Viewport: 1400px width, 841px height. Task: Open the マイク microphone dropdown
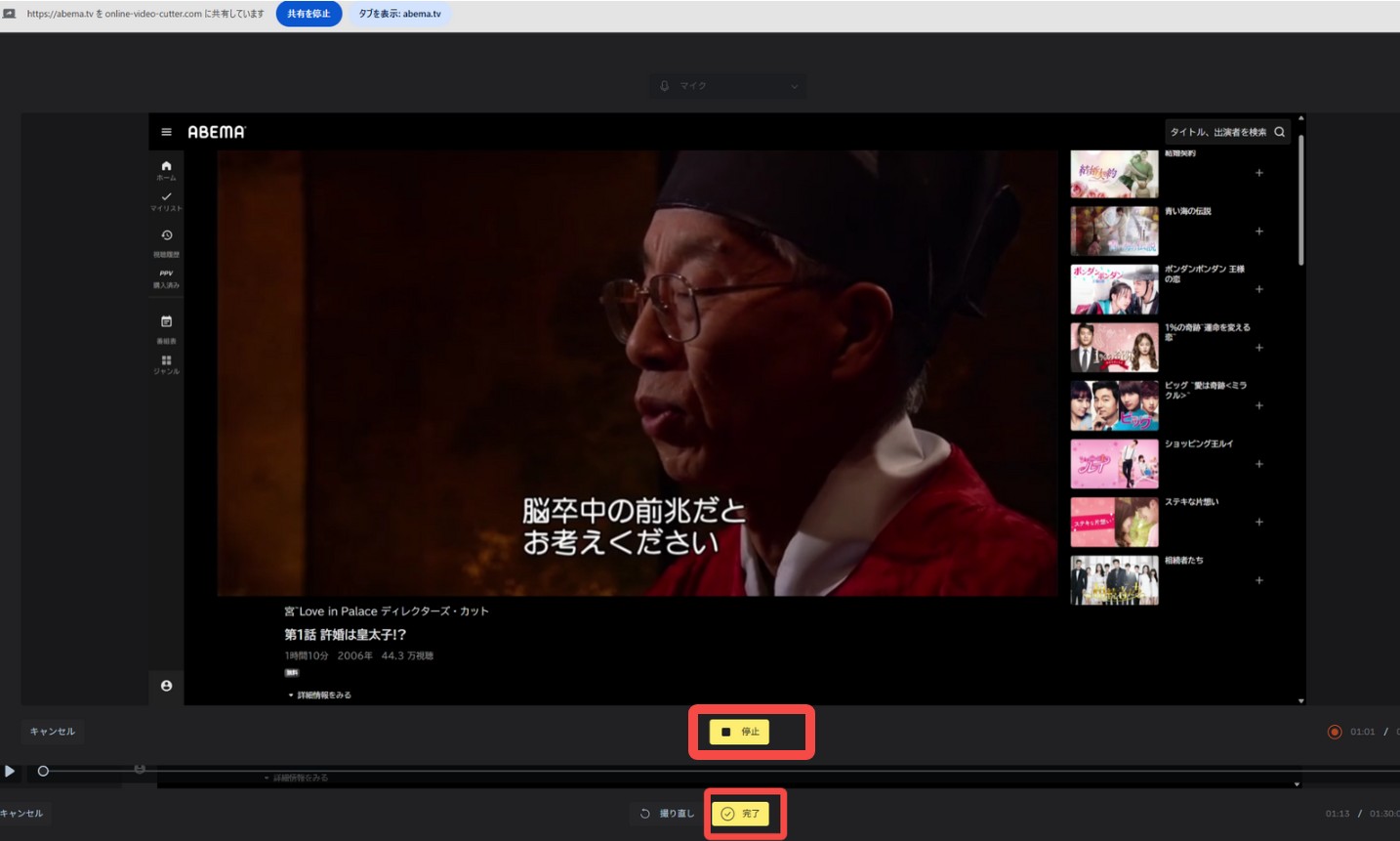click(728, 86)
